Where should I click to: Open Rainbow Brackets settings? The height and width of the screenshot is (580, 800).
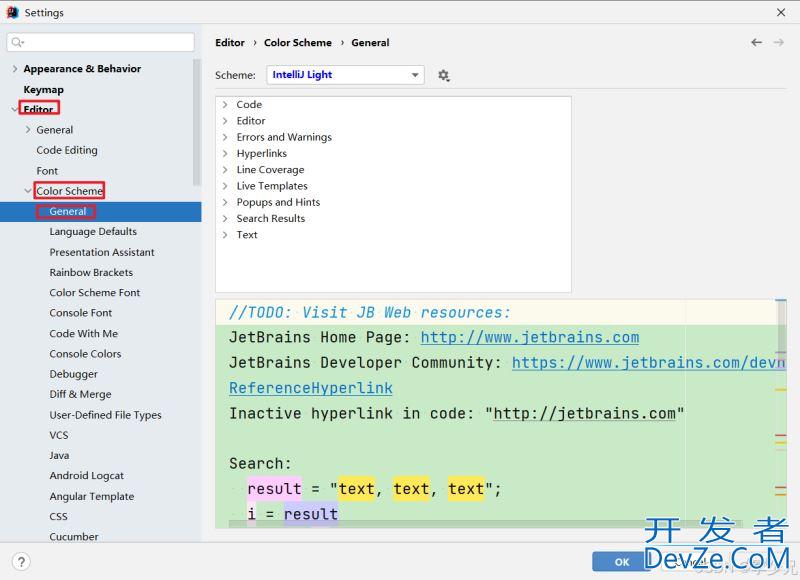91,272
